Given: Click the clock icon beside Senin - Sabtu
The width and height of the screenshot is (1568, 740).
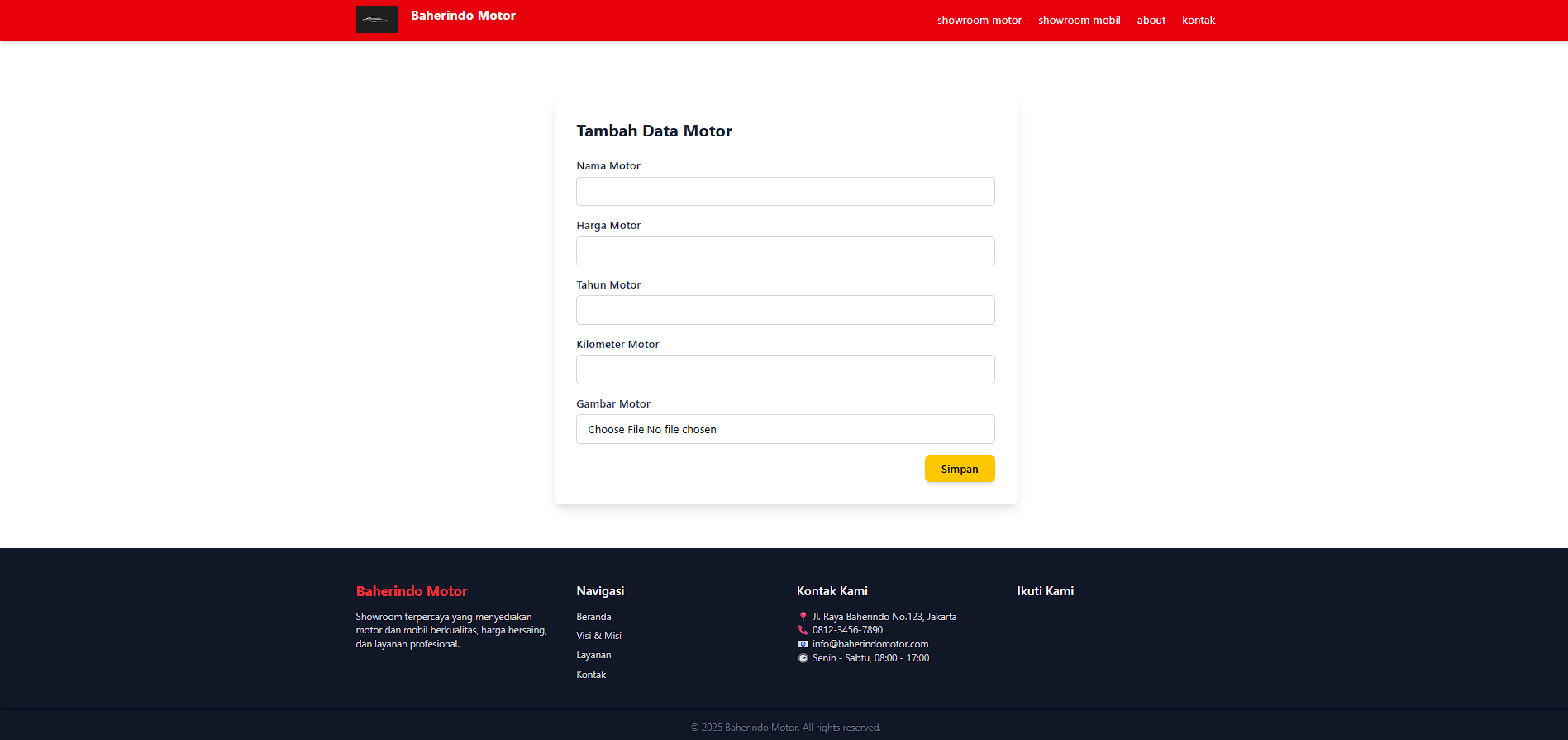Looking at the screenshot, I should pyautogui.click(x=803, y=658).
